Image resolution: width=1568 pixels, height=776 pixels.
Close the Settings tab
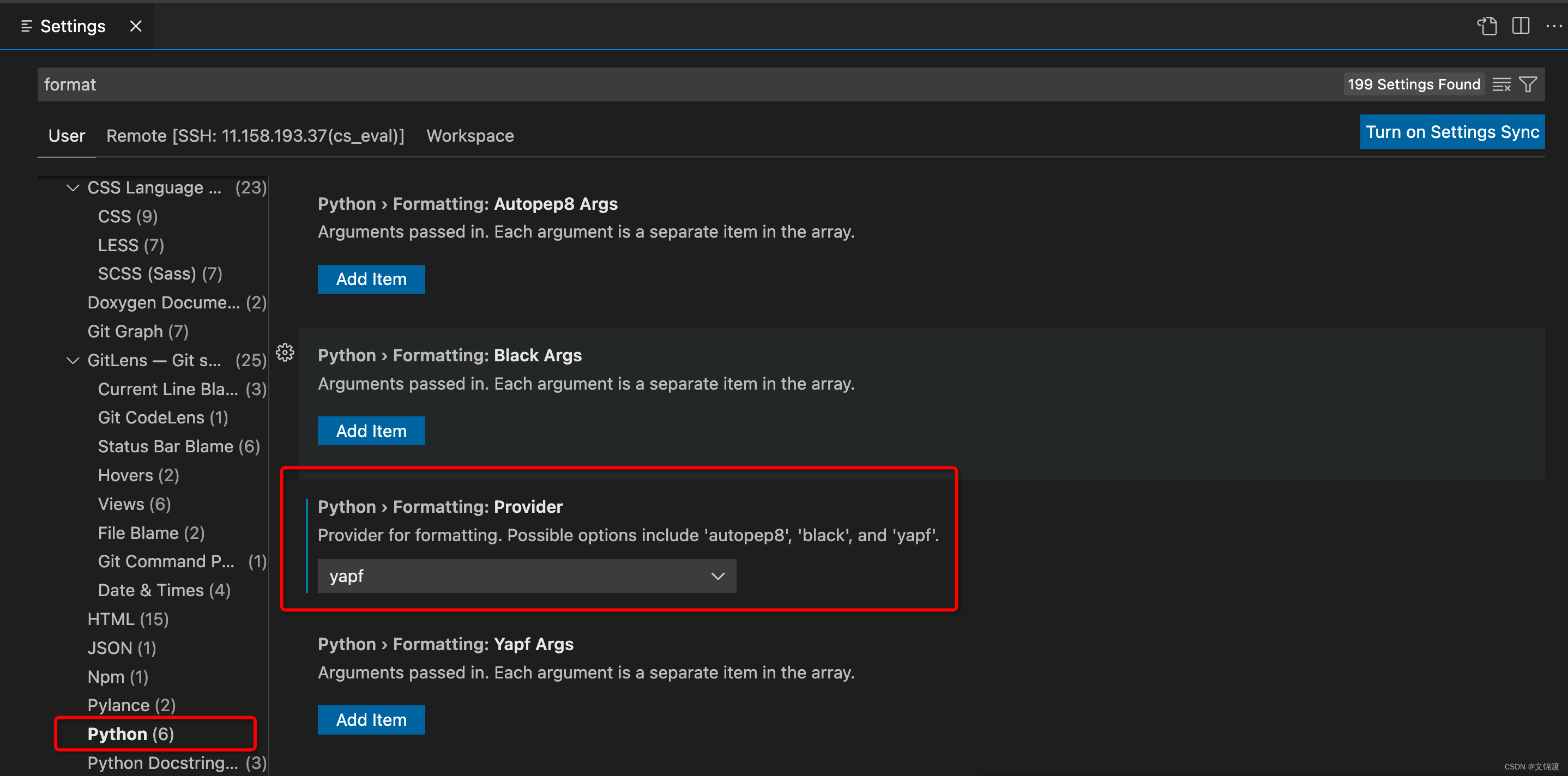(x=136, y=26)
